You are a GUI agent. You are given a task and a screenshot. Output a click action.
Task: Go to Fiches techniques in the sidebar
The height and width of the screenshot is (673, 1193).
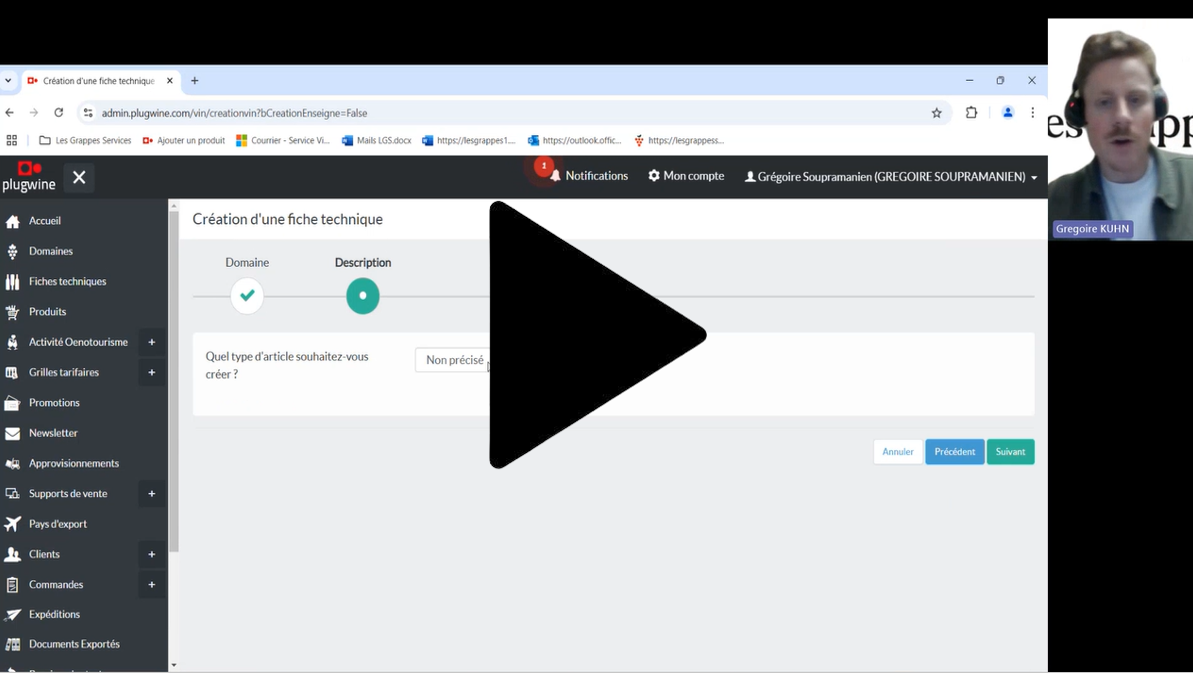(x=67, y=282)
